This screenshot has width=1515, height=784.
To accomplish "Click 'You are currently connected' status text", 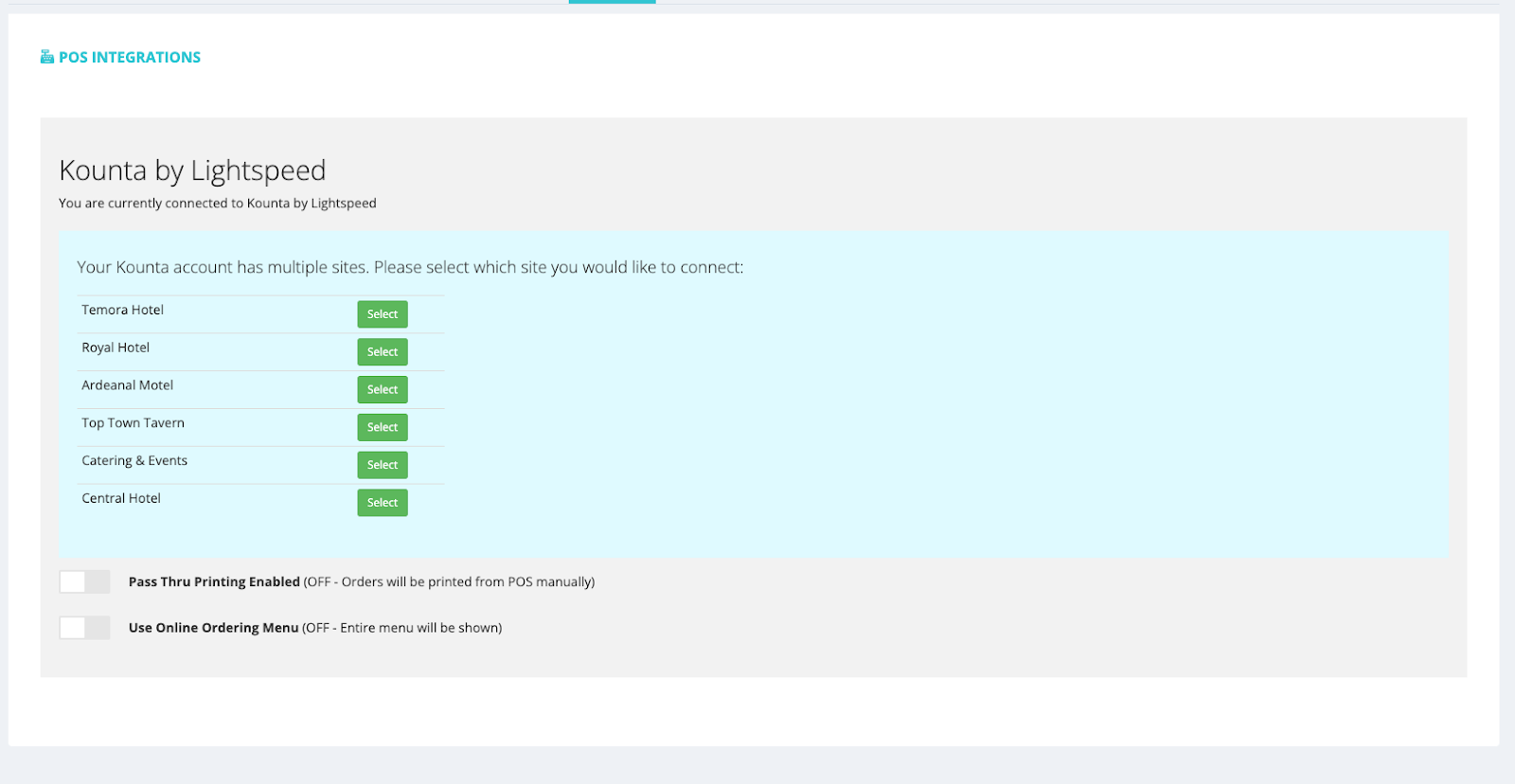I will (x=218, y=204).
